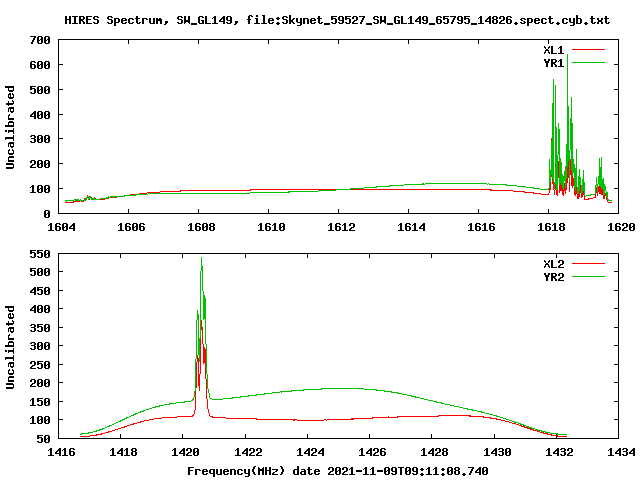This screenshot has width=640, height=480.
Task: Click the 1610 x-axis tick label
Action: (x=271, y=227)
